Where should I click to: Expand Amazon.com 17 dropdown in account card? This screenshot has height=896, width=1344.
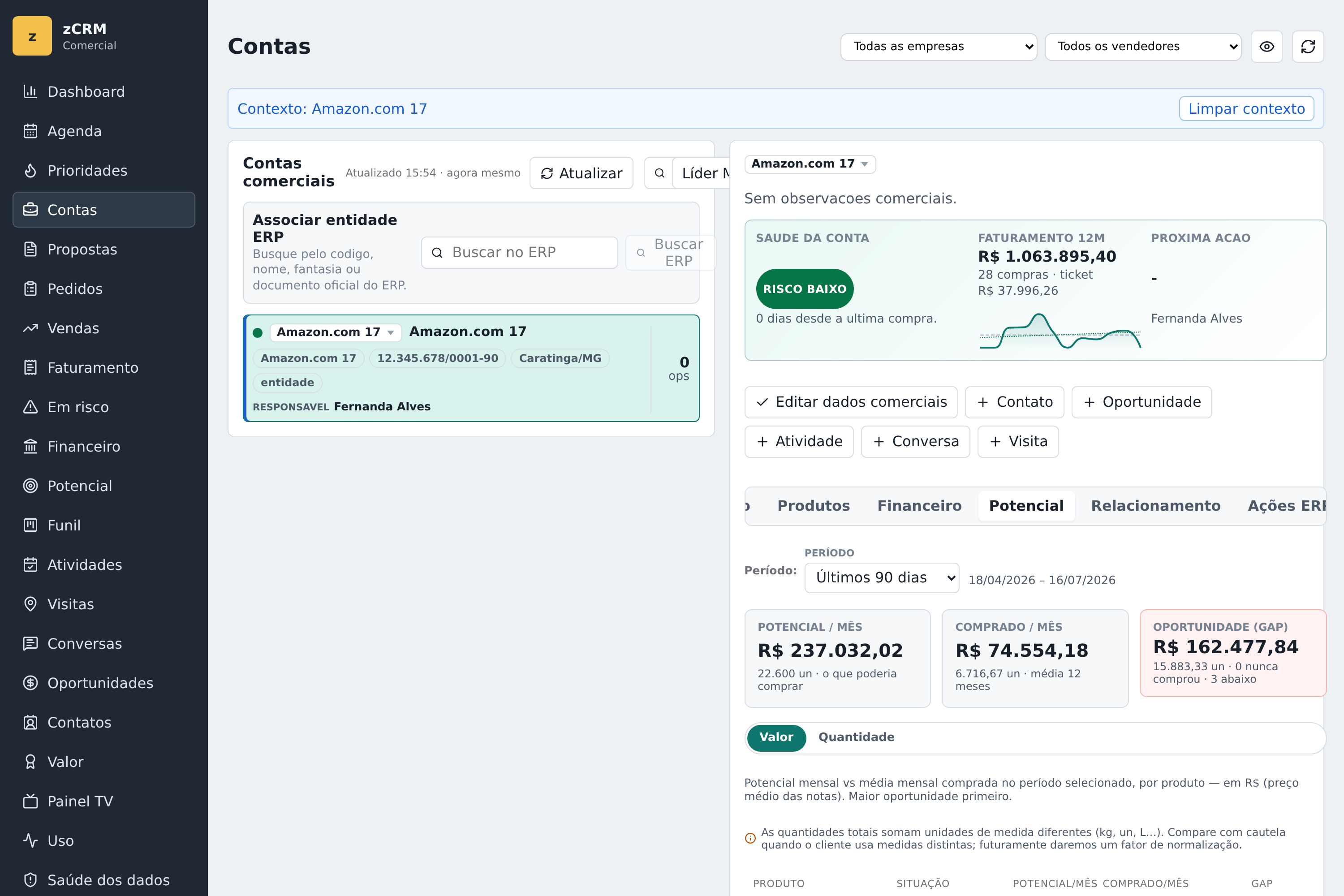336,332
